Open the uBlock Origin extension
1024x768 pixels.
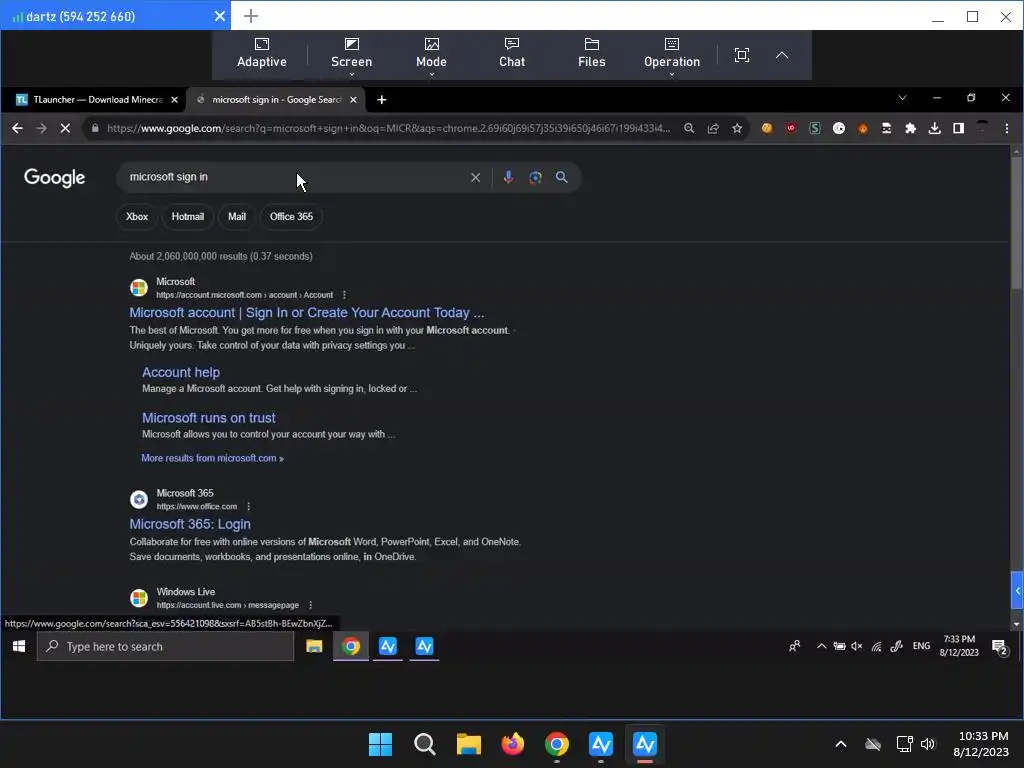pos(791,129)
